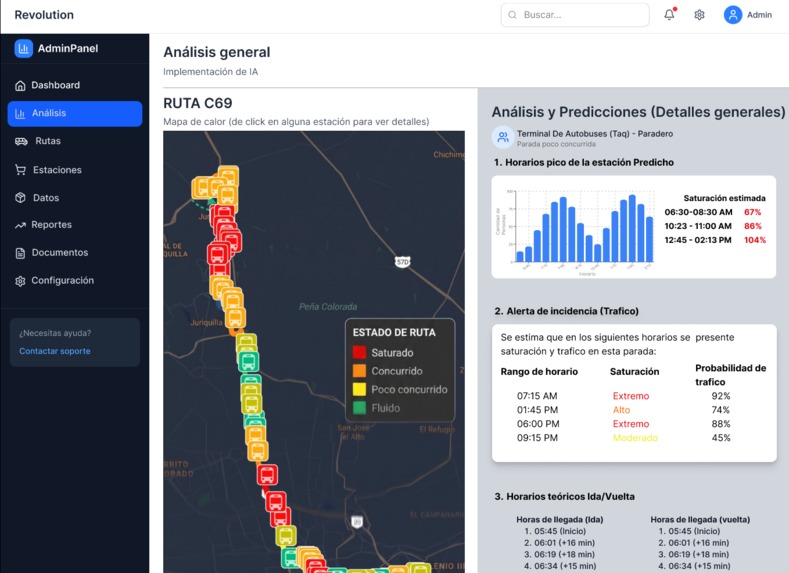789x573 pixels.
Task: Open notifications bell icon
Action: [x=669, y=15]
